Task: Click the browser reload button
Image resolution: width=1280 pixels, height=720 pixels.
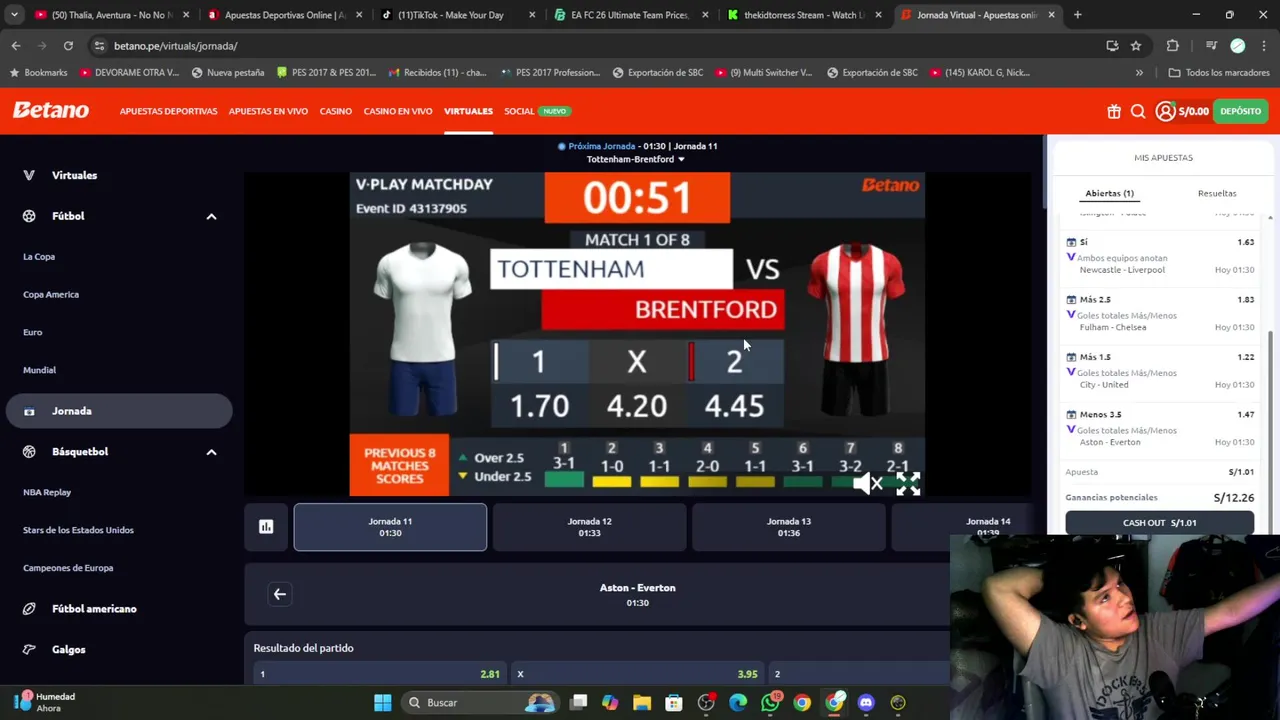Action: click(x=68, y=46)
